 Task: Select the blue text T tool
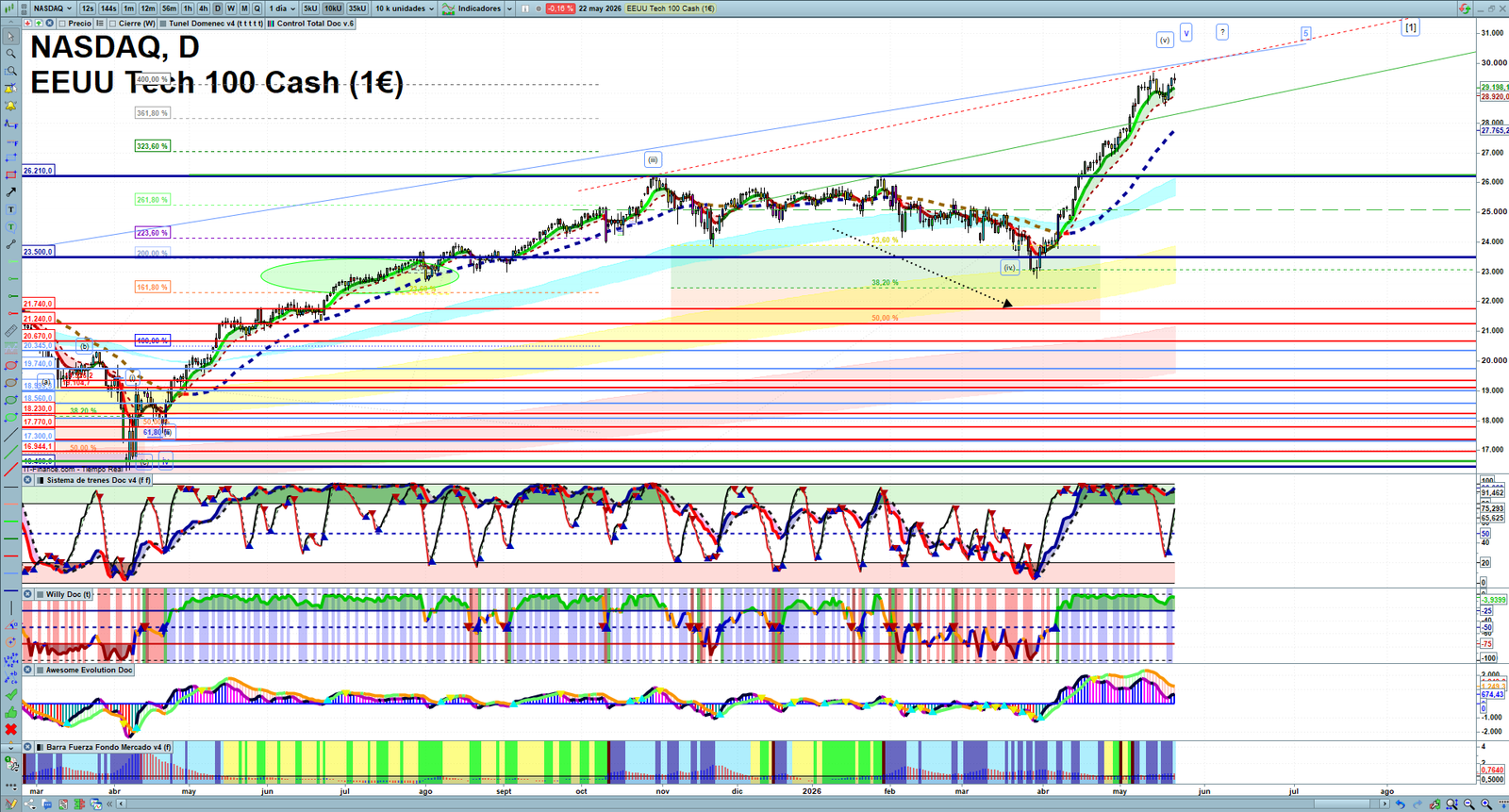tap(10, 209)
